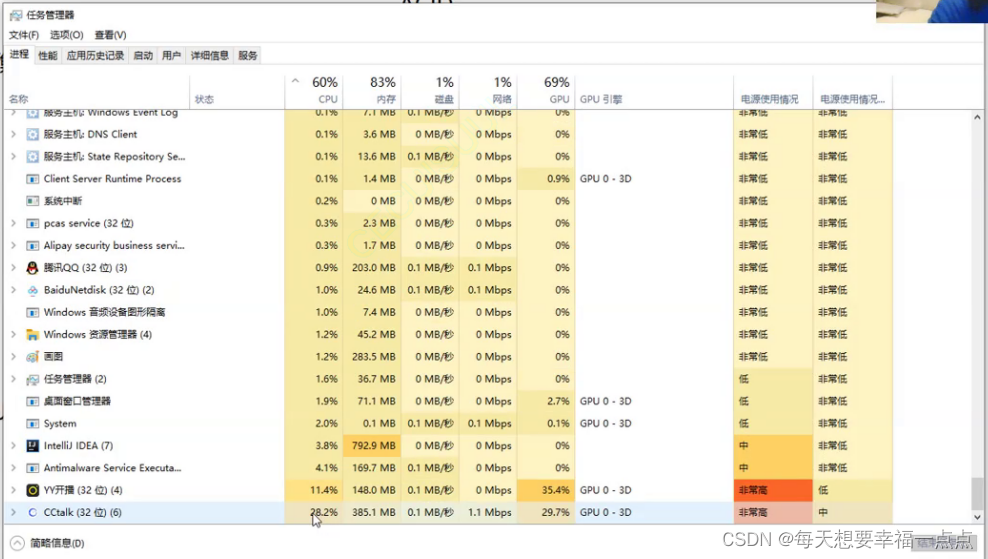Screen dimensions: 988x559
Task: Open the 选项(O) menu
Action: click(x=67, y=35)
